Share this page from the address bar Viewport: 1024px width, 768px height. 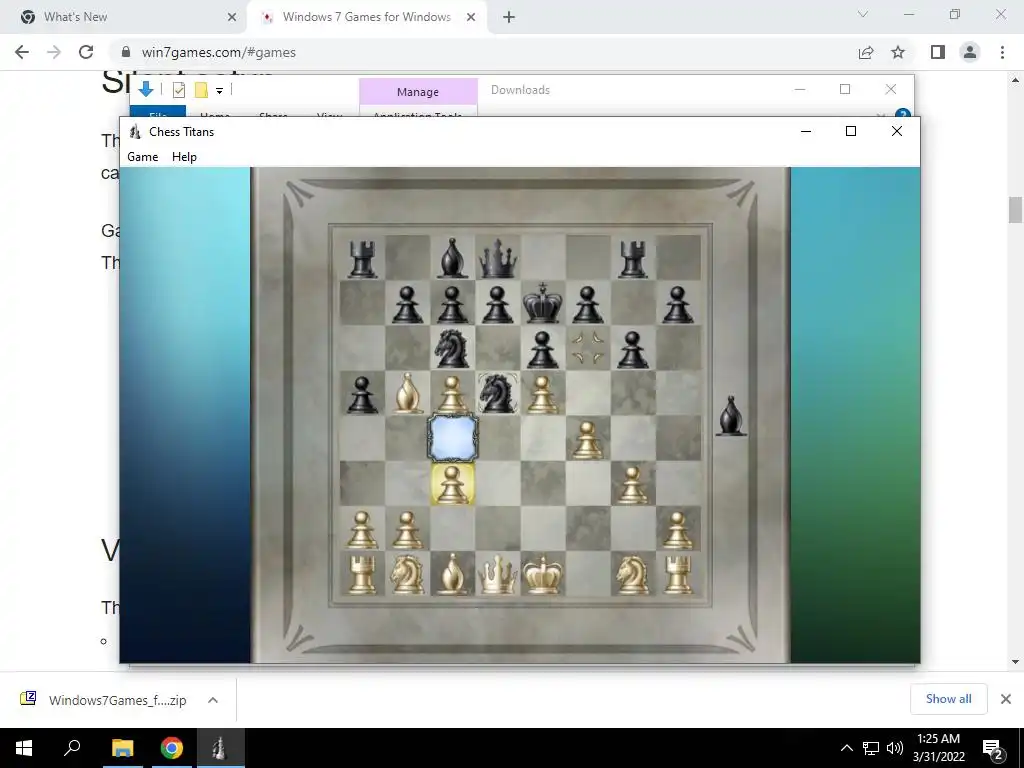[x=866, y=52]
